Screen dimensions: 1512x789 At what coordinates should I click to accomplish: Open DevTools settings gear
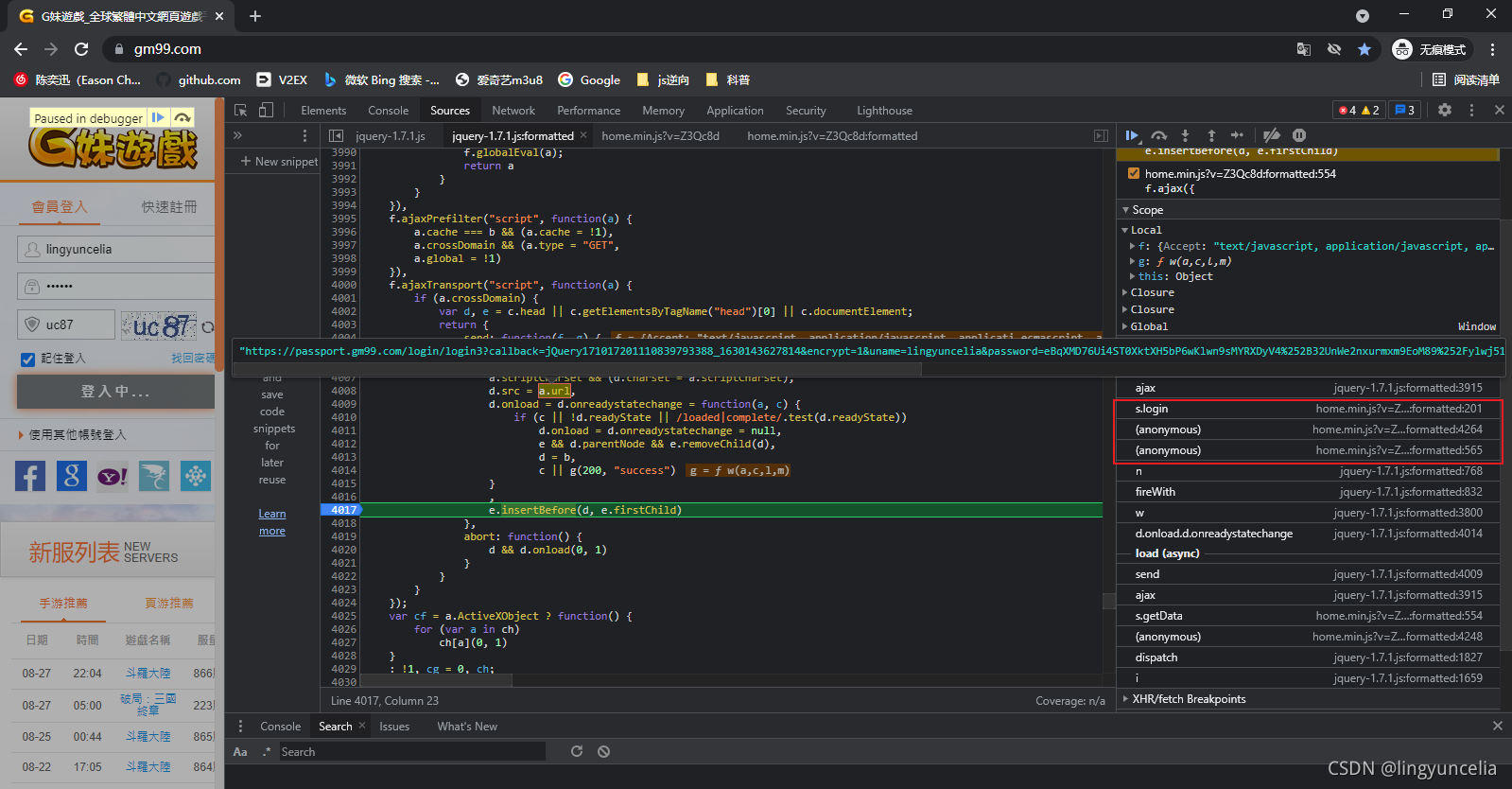pyautogui.click(x=1445, y=110)
